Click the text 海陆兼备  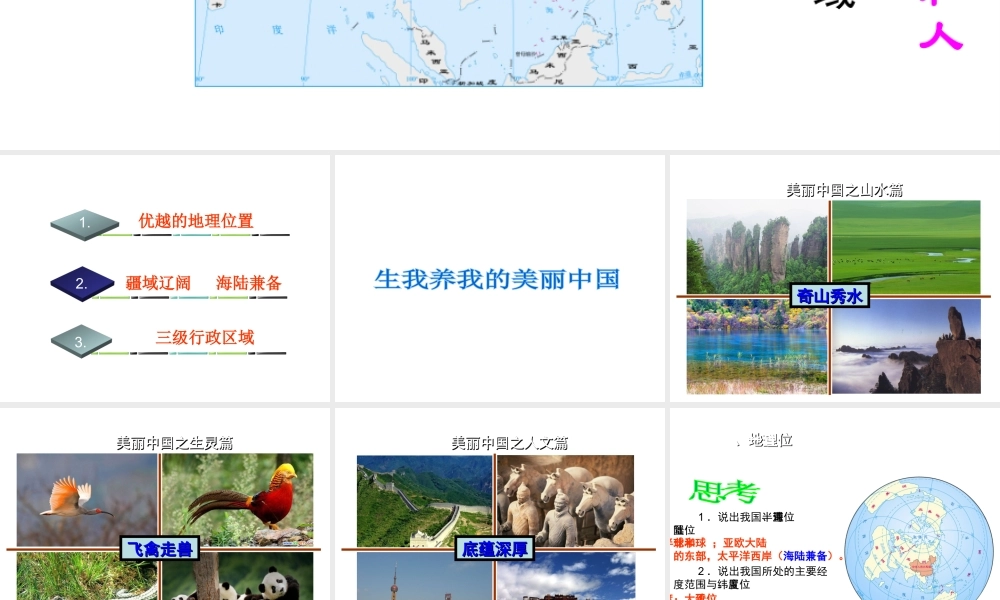coord(249,282)
